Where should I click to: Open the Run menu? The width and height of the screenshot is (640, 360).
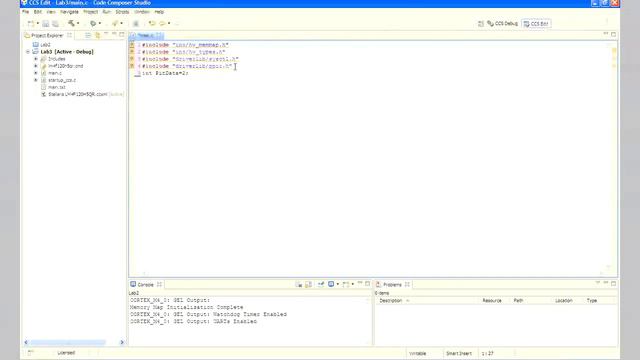click(x=107, y=12)
